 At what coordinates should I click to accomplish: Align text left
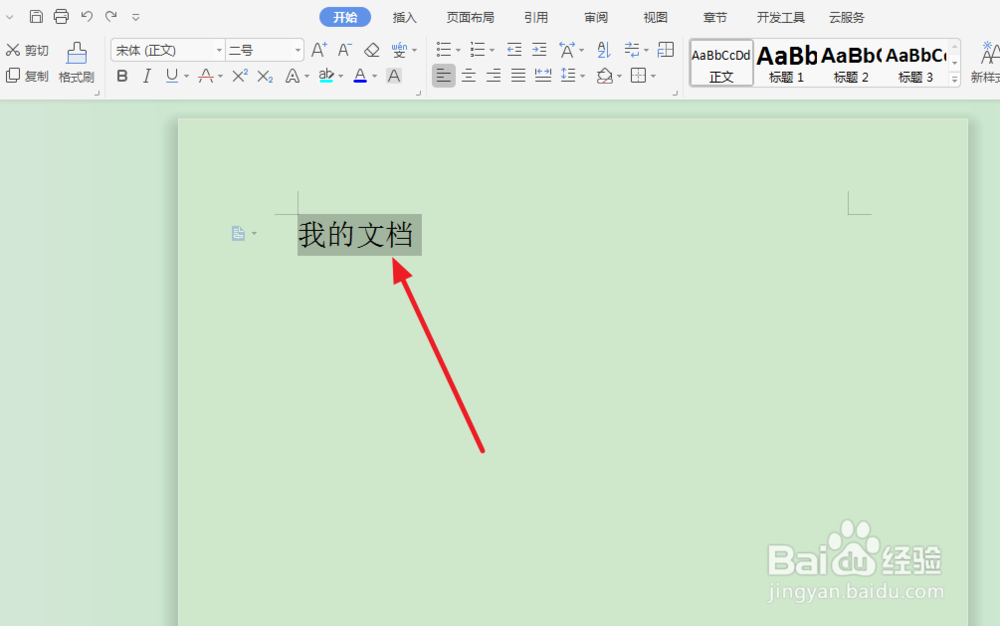click(x=444, y=76)
